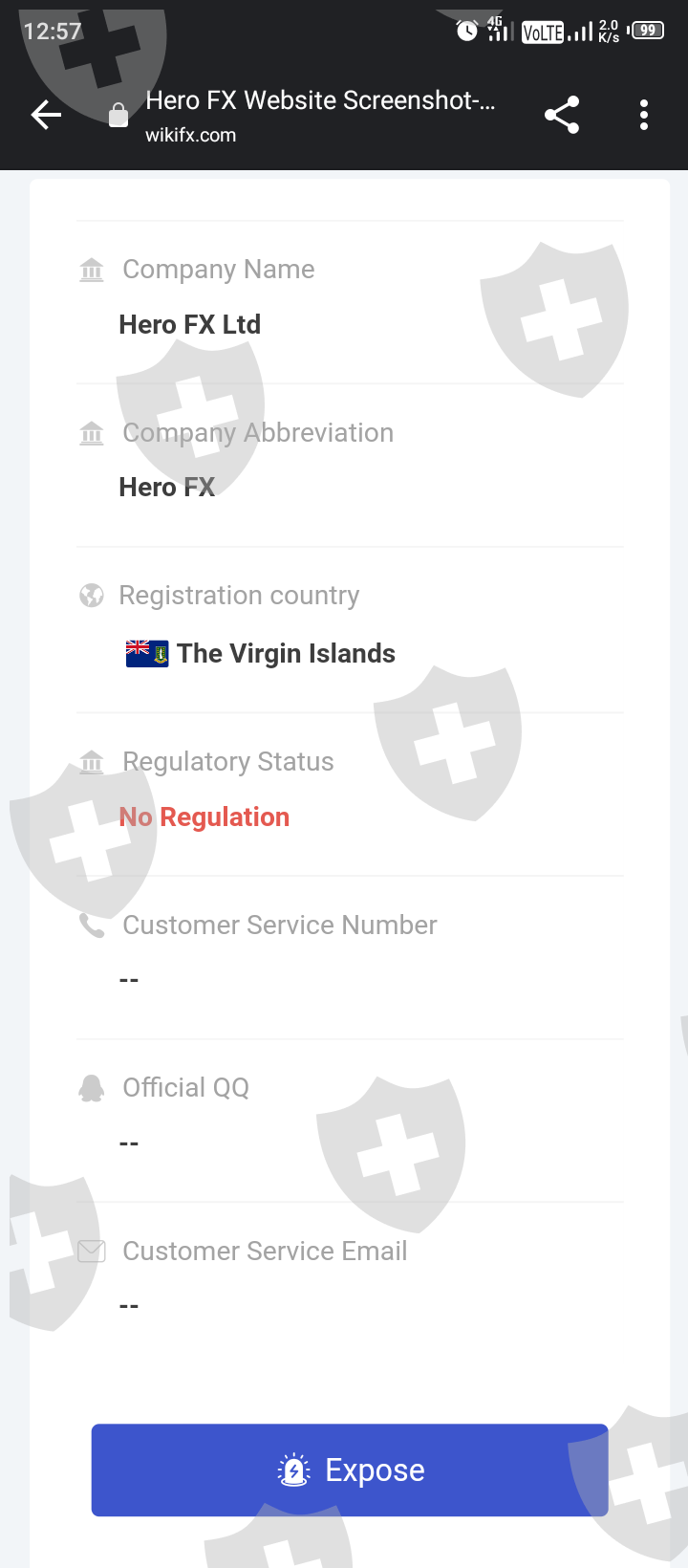688x1568 pixels.
Task: Tap the red No Regulation status text
Action: point(204,817)
